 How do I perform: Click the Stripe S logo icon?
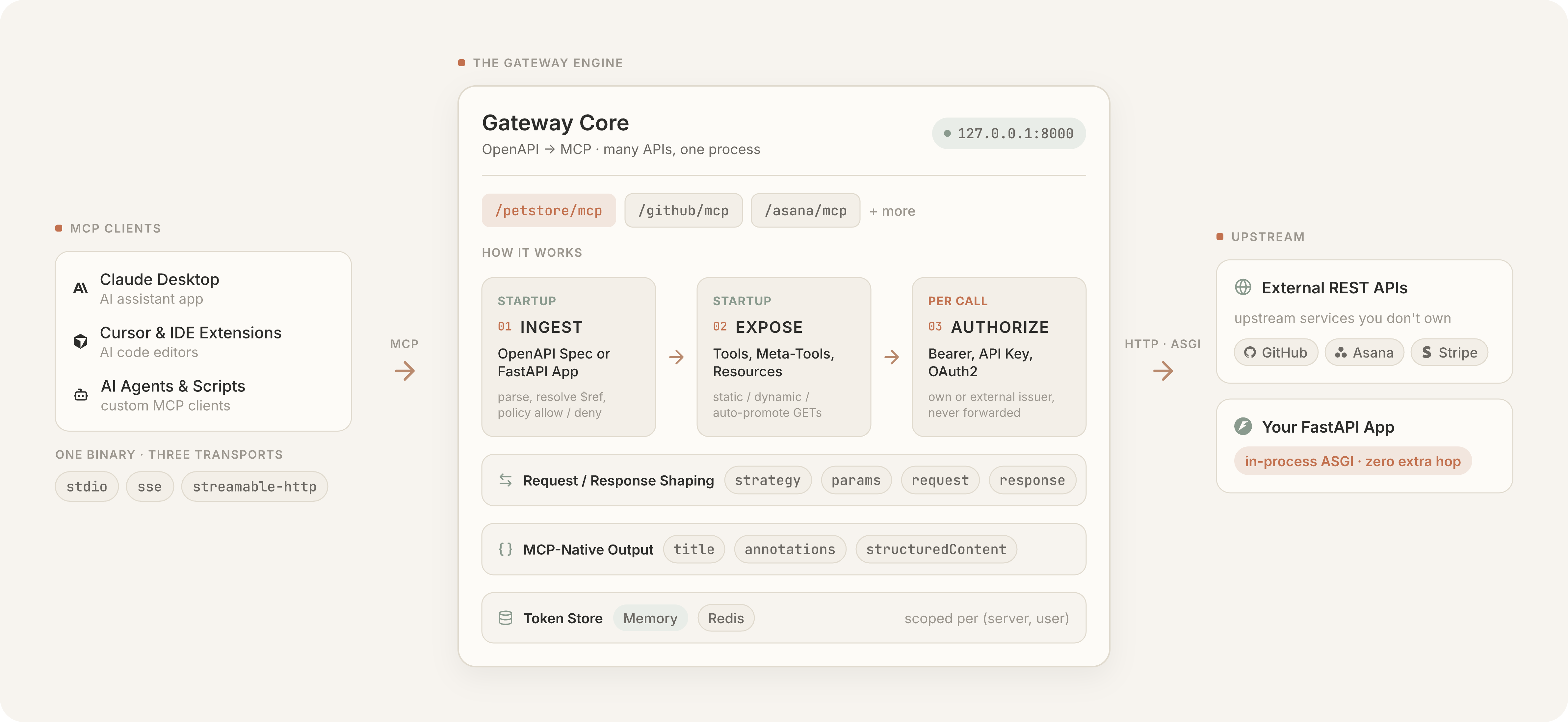coord(1426,353)
